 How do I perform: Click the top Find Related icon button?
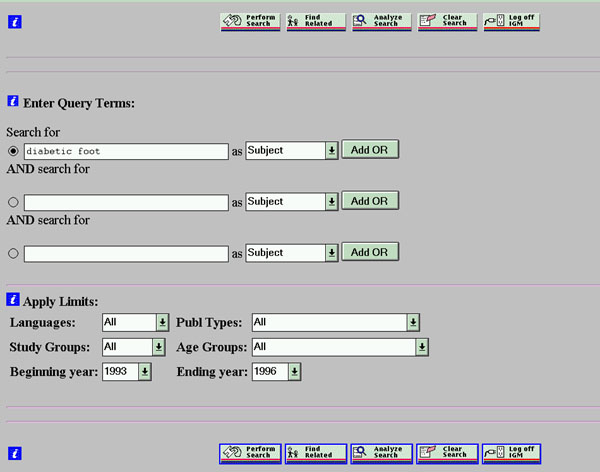315,21
